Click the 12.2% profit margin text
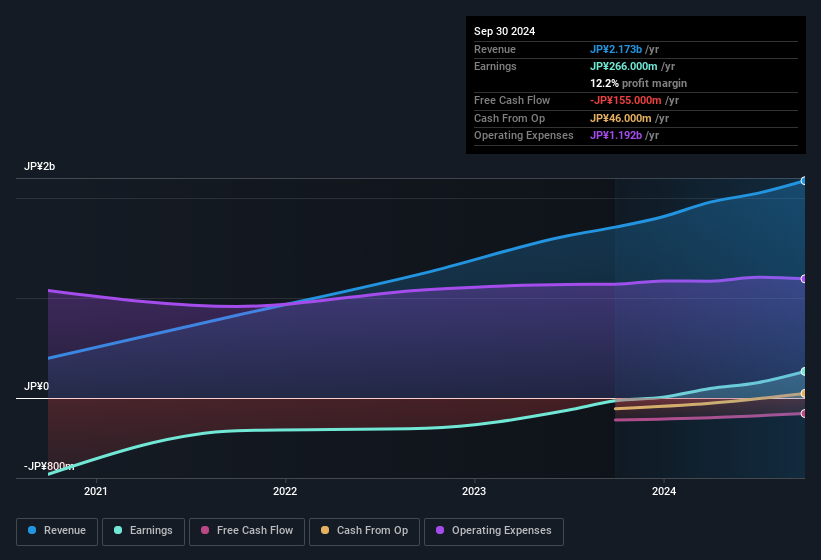 coord(638,83)
